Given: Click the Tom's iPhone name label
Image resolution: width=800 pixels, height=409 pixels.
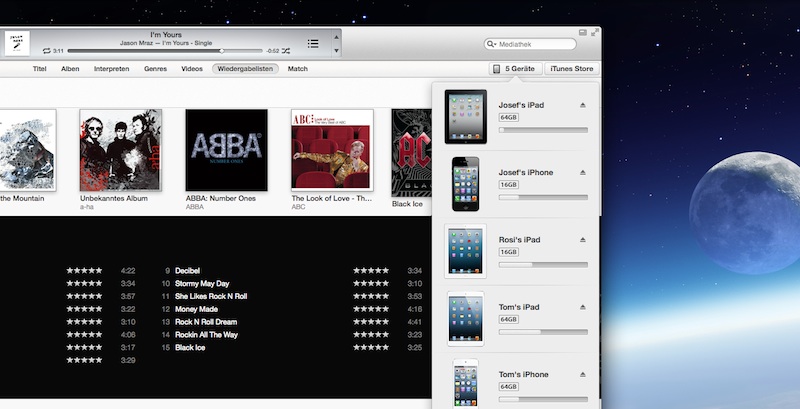Looking at the screenshot, I should tap(523, 374).
